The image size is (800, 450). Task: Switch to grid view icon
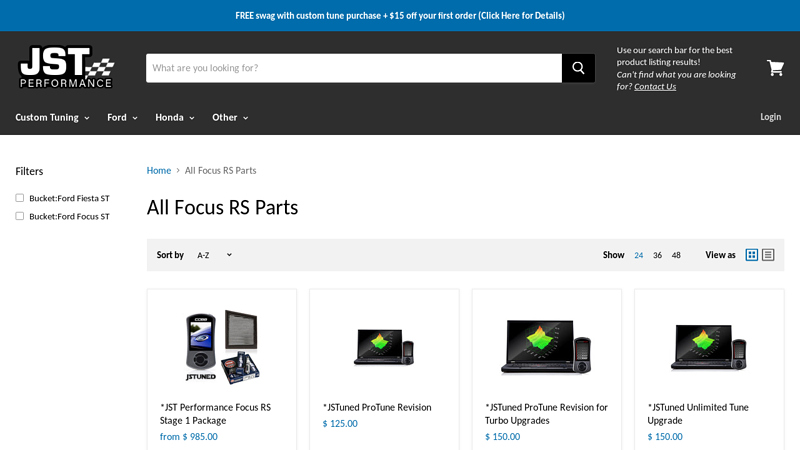click(752, 255)
